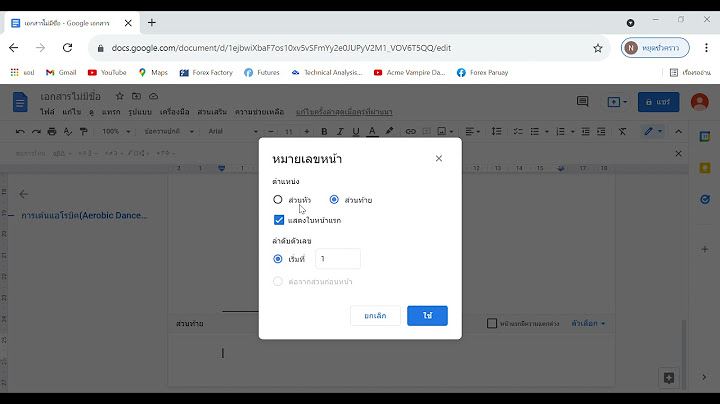This screenshot has height=404, width=720.
Task: Click the spell check icon
Action: [x=68, y=132]
